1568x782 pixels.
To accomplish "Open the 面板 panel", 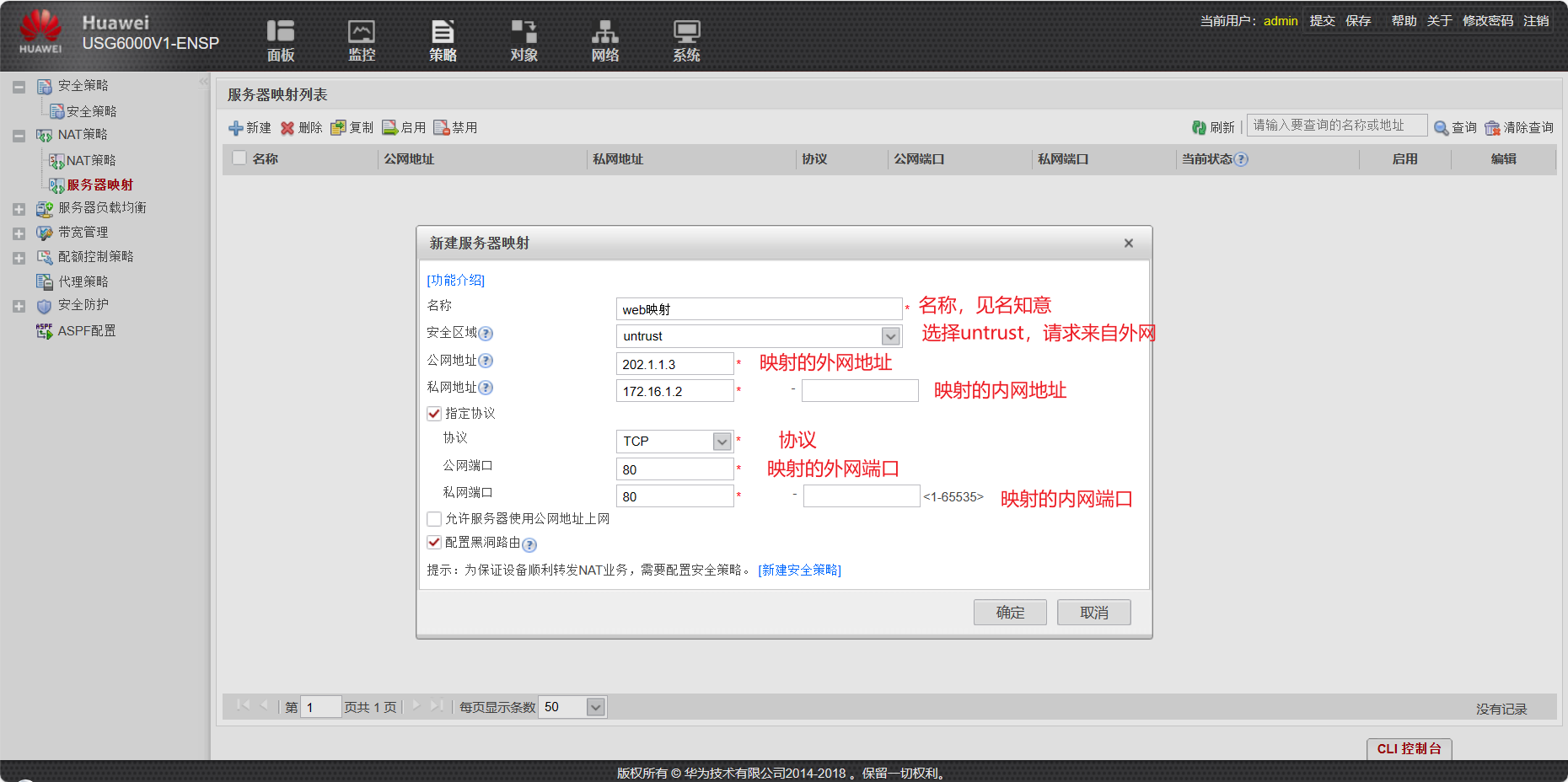I will pos(280,40).
